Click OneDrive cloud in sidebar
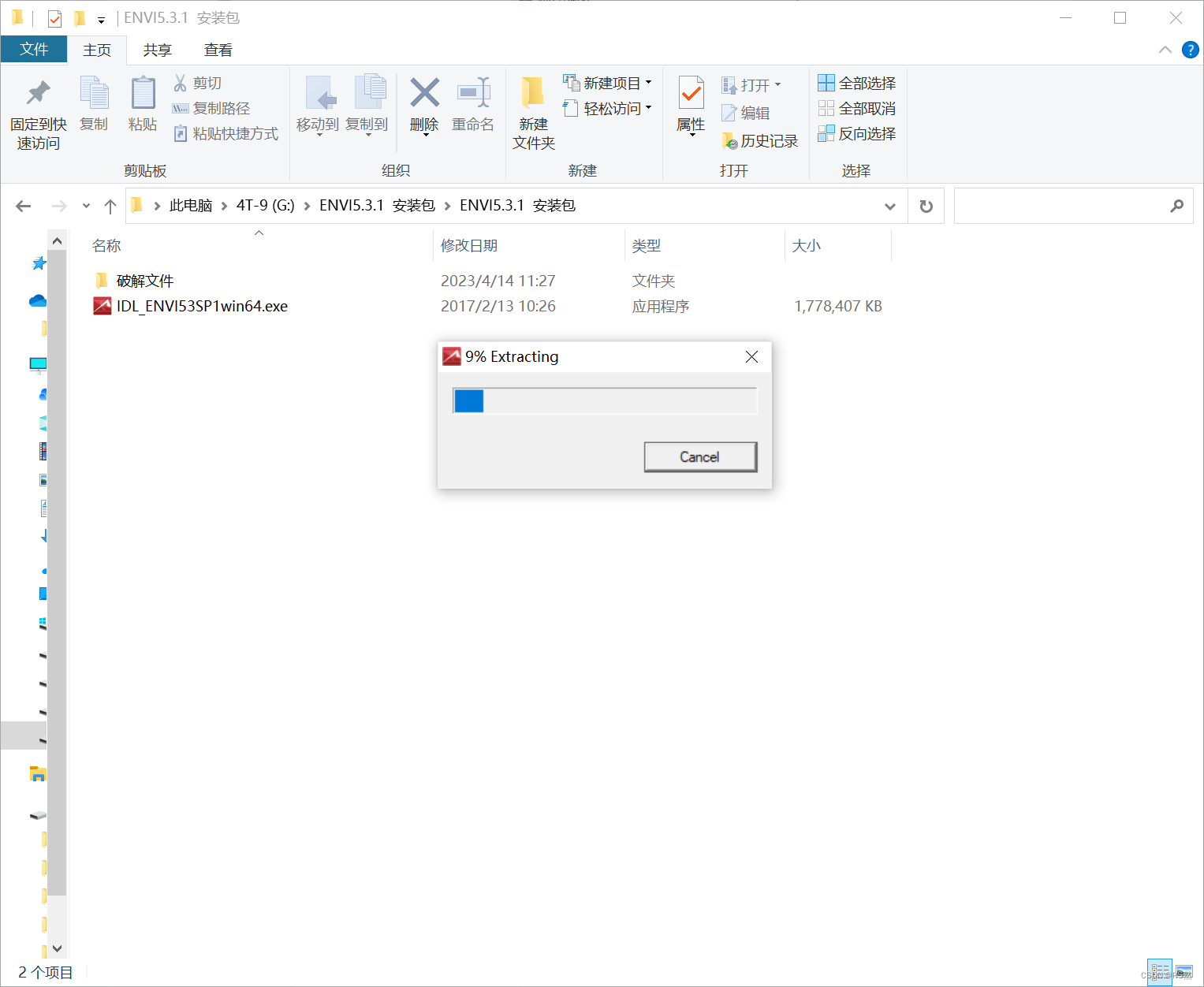Screen dimensions: 1204x987 point(38,300)
